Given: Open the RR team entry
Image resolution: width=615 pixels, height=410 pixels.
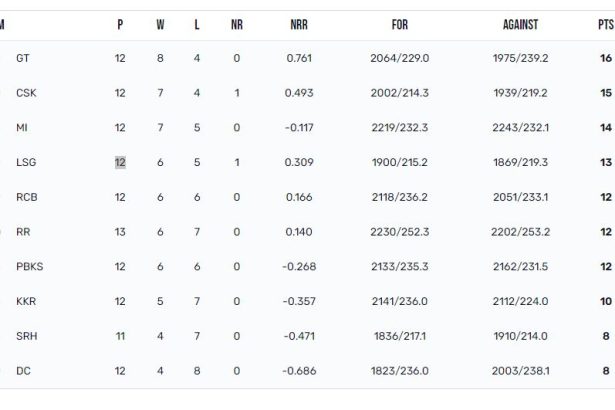Looking at the screenshot, I should (23, 232).
